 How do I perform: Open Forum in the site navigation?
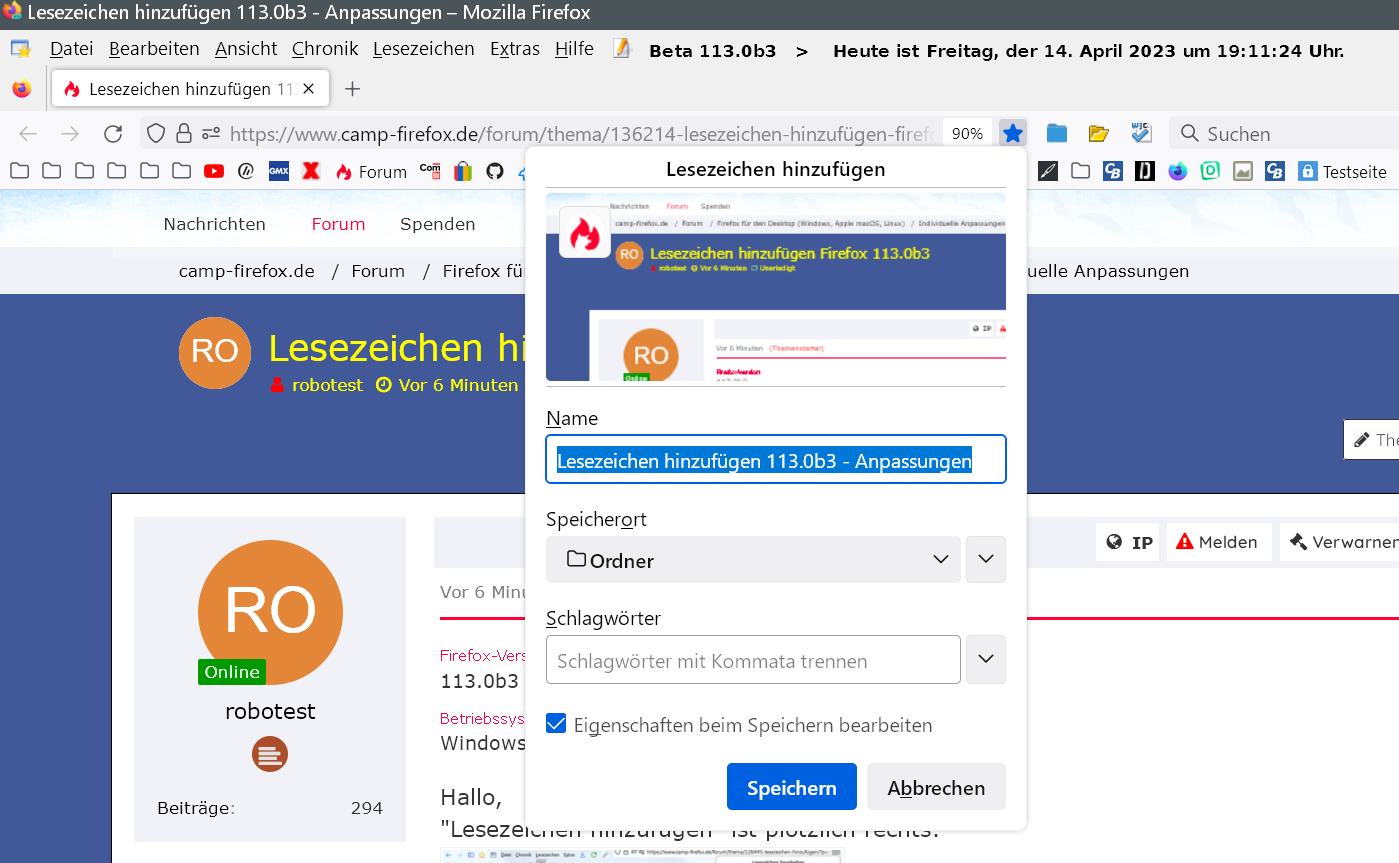coord(338,224)
